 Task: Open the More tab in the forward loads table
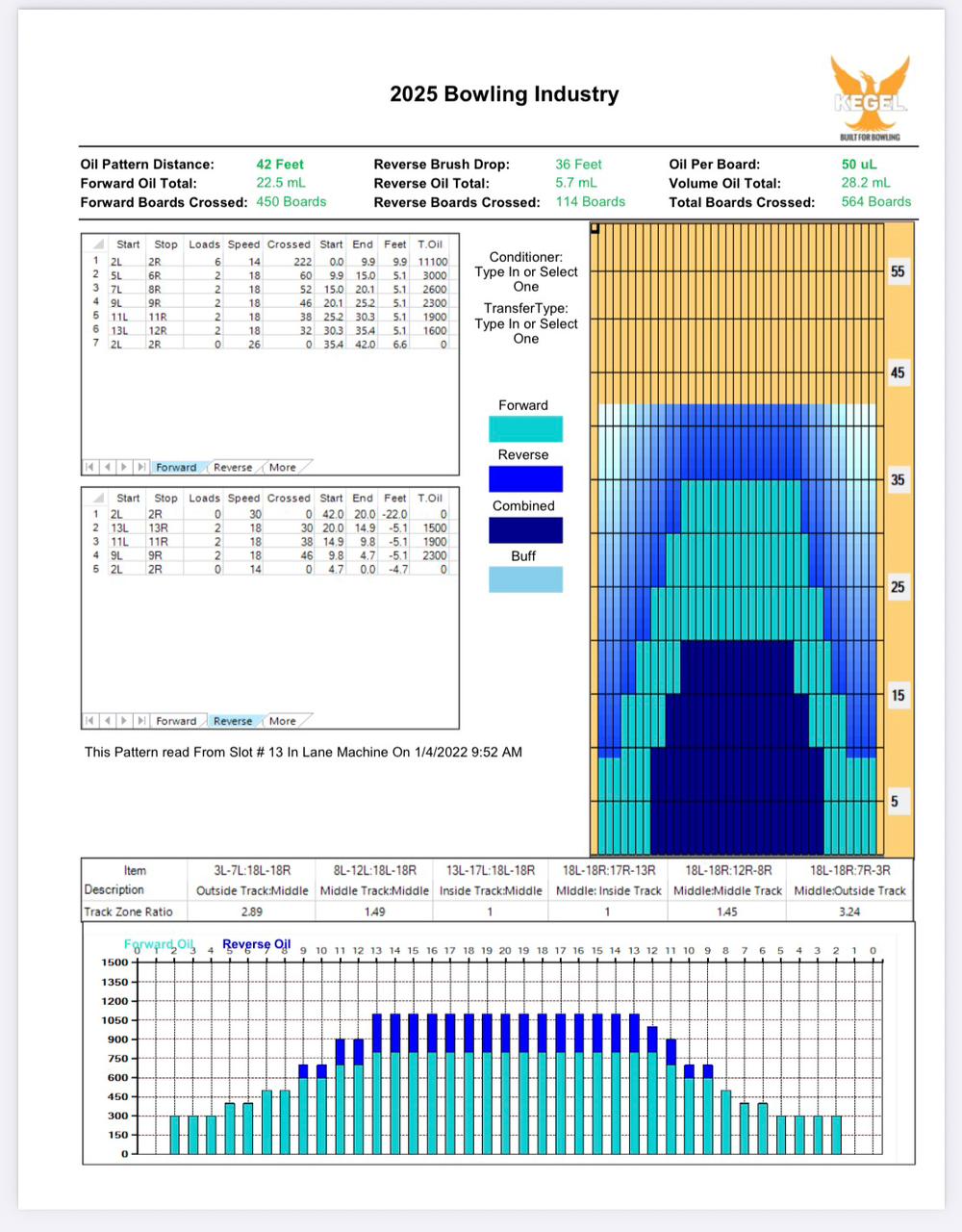point(283,468)
